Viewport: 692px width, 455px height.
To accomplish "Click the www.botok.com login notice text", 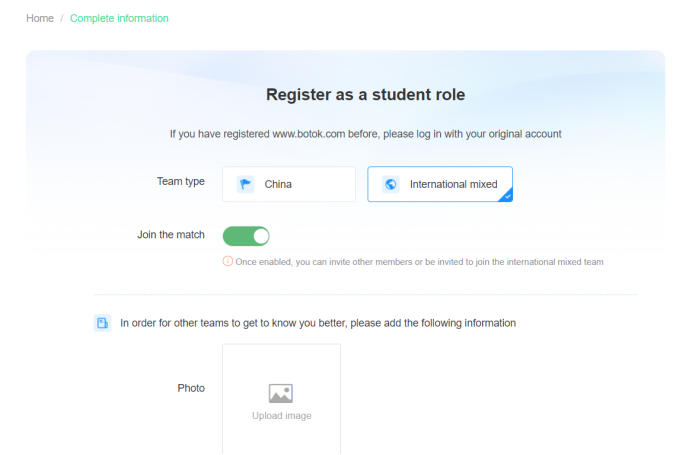I will (x=365, y=134).
